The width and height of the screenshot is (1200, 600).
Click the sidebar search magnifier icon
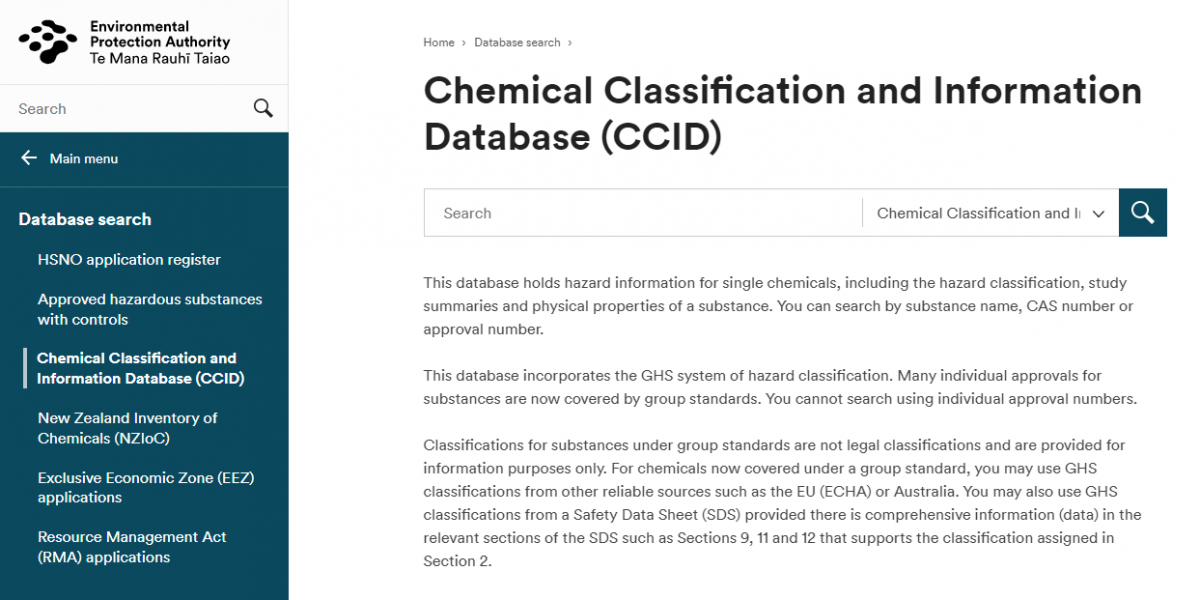point(263,108)
